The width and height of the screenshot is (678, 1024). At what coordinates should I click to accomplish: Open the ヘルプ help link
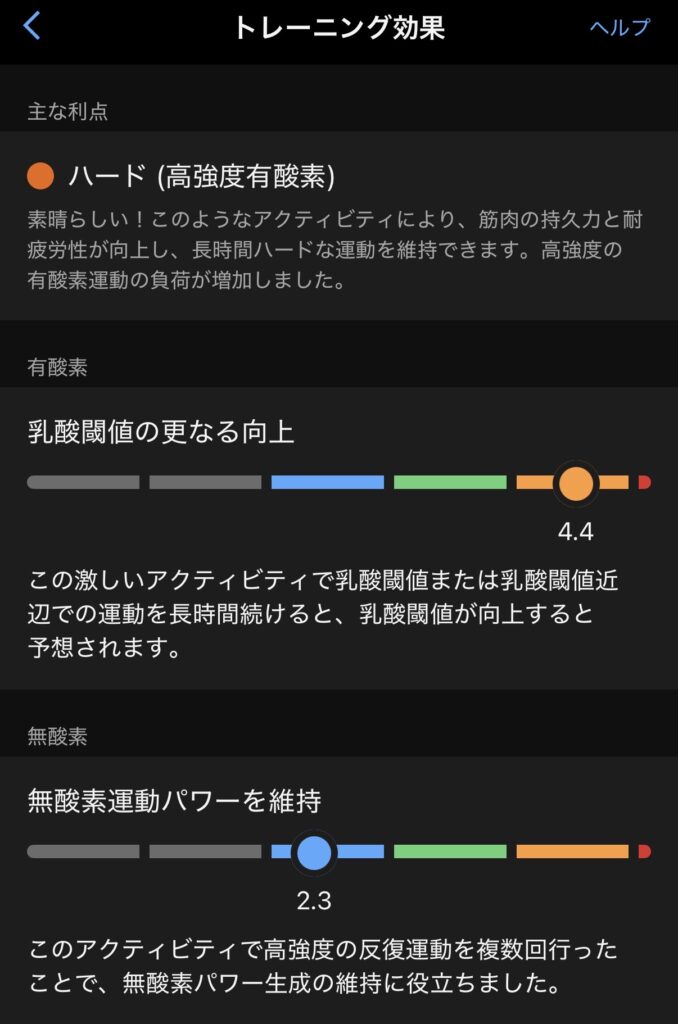[619, 27]
